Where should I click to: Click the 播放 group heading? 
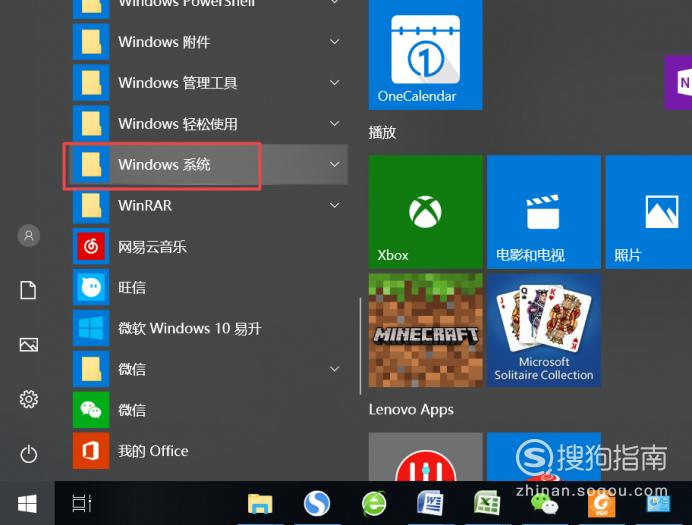pos(383,132)
